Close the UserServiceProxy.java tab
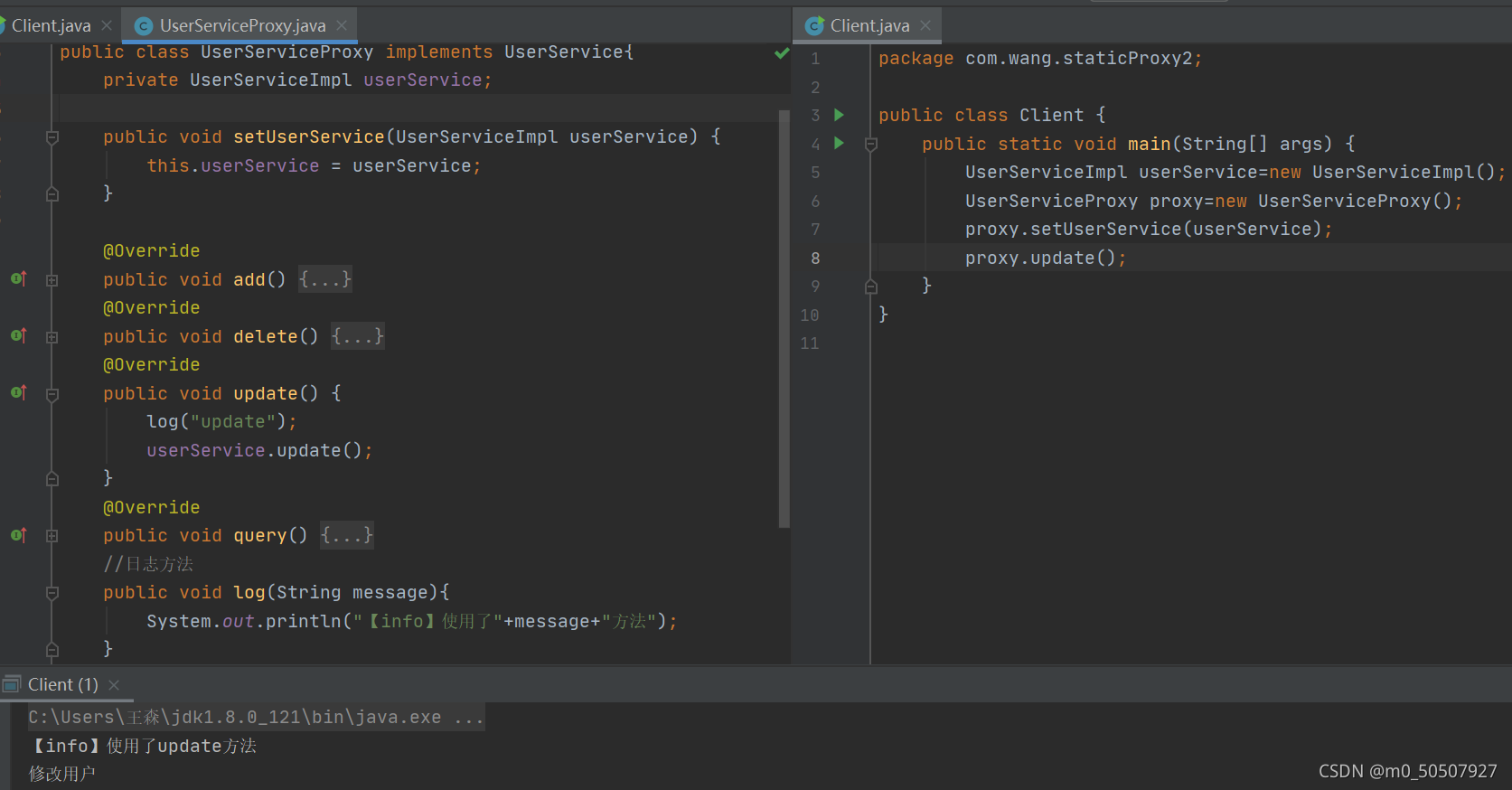The image size is (1512, 790). click(342, 25)
